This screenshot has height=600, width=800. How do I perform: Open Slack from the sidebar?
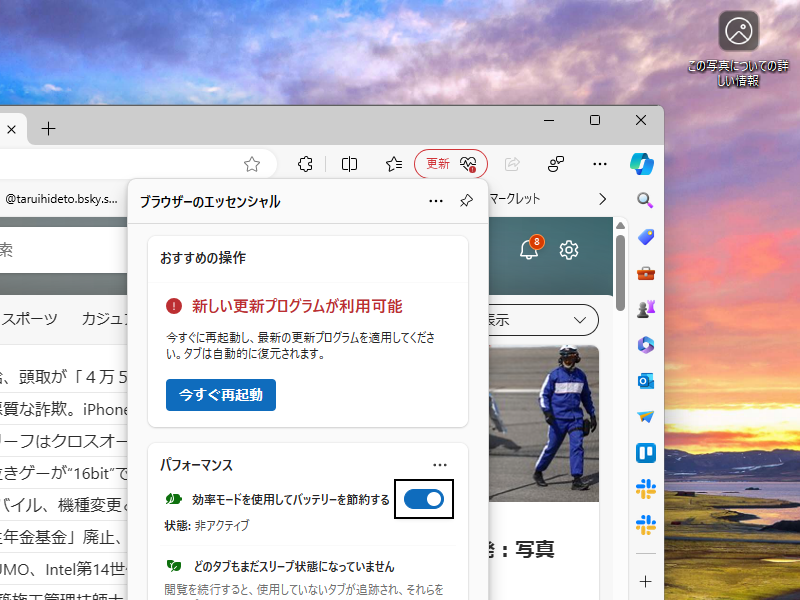pos(645,489)
